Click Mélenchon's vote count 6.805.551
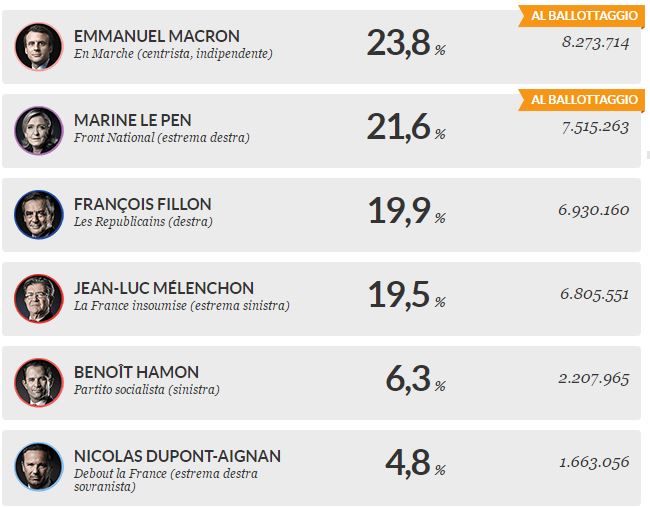The width and height of the screenshot is (650, 507). pos(594,294)
